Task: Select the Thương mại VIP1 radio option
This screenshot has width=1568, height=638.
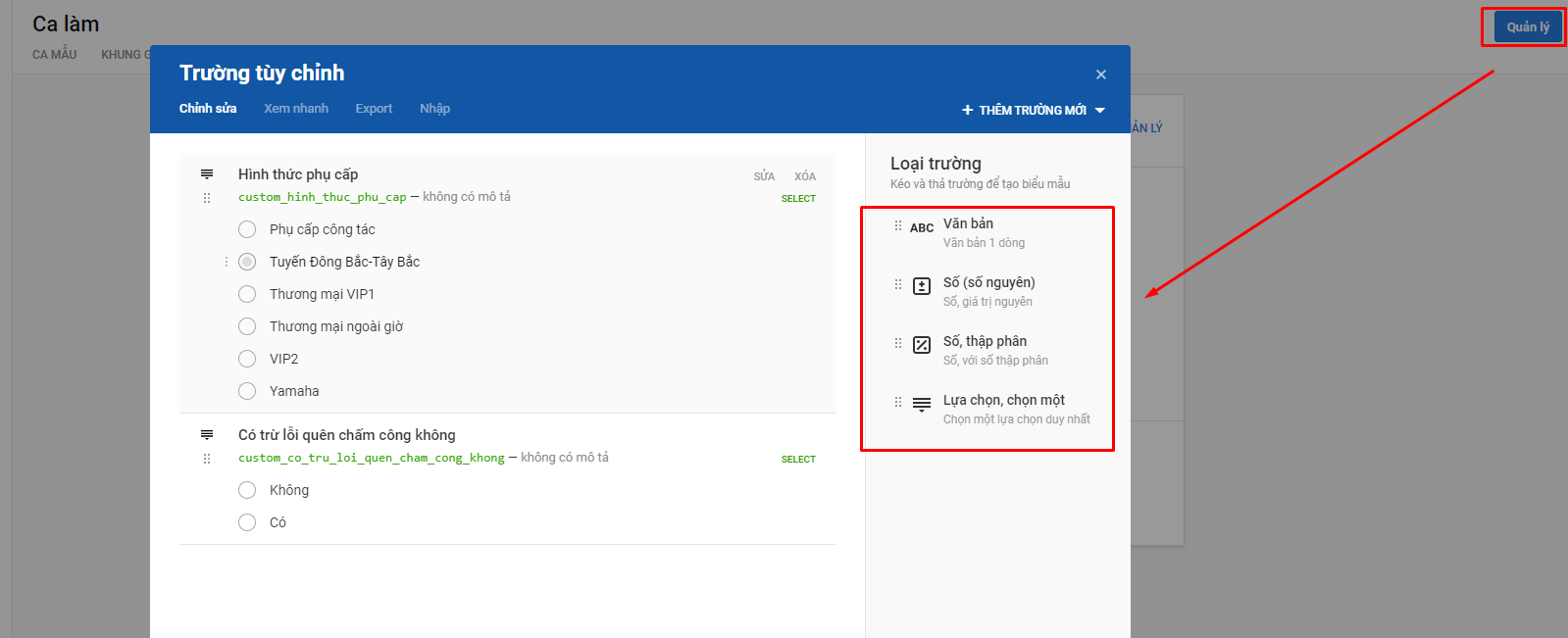Action: point(247,294)
